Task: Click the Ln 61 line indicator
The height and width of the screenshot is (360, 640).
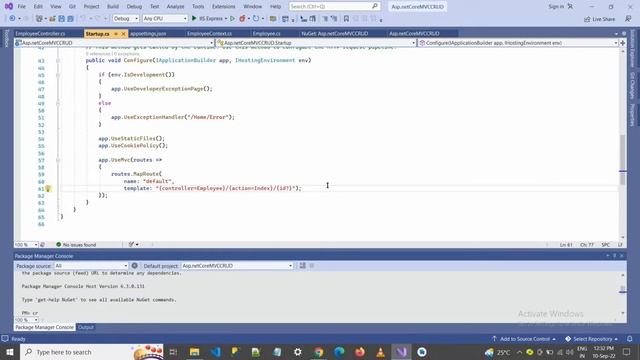Action: pos(566,244)
